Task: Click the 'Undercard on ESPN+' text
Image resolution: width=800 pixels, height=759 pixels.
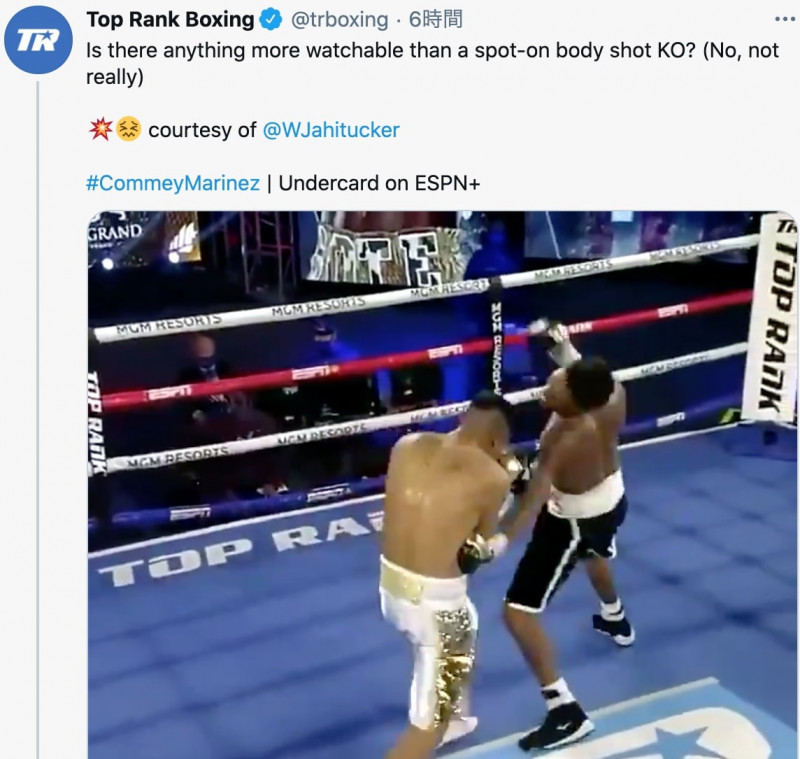Action: point(379,183)
